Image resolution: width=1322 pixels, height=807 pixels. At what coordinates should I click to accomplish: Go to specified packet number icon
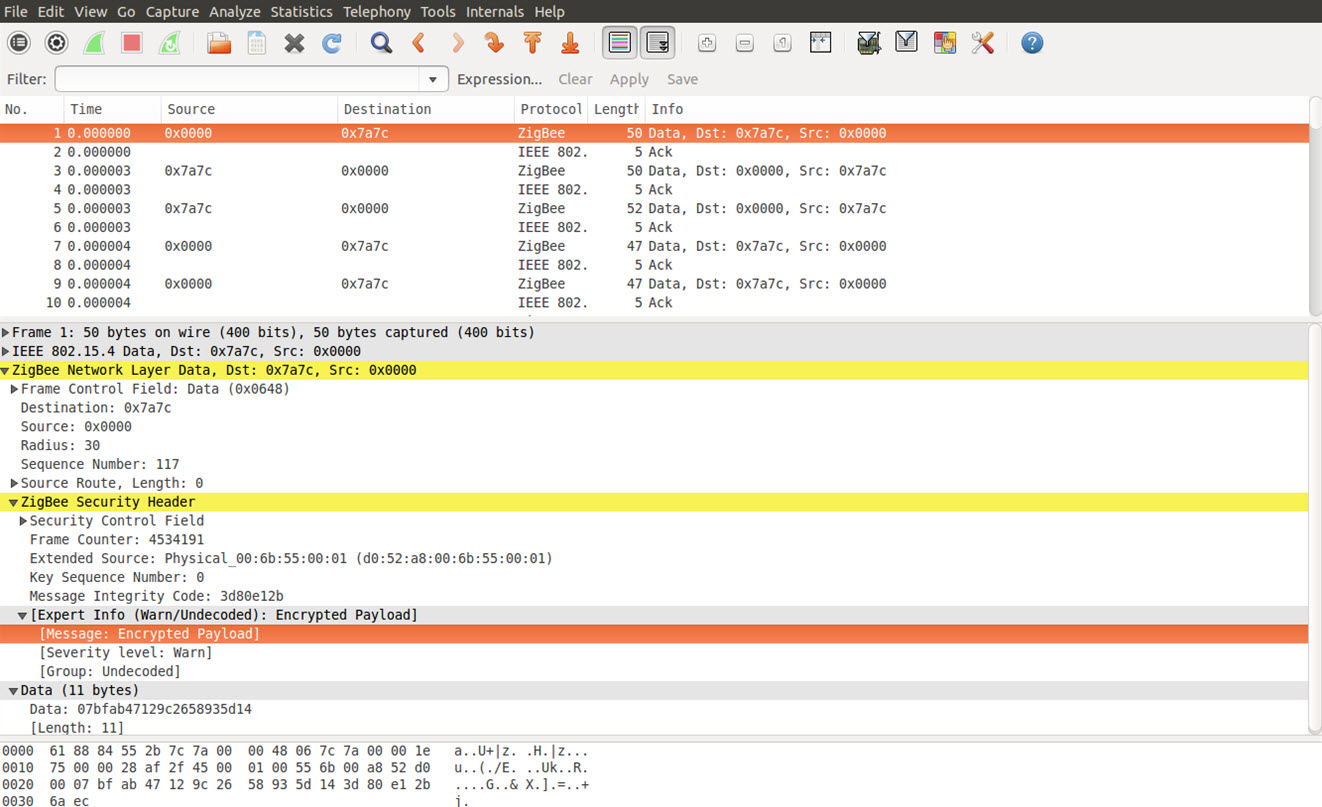494,43
